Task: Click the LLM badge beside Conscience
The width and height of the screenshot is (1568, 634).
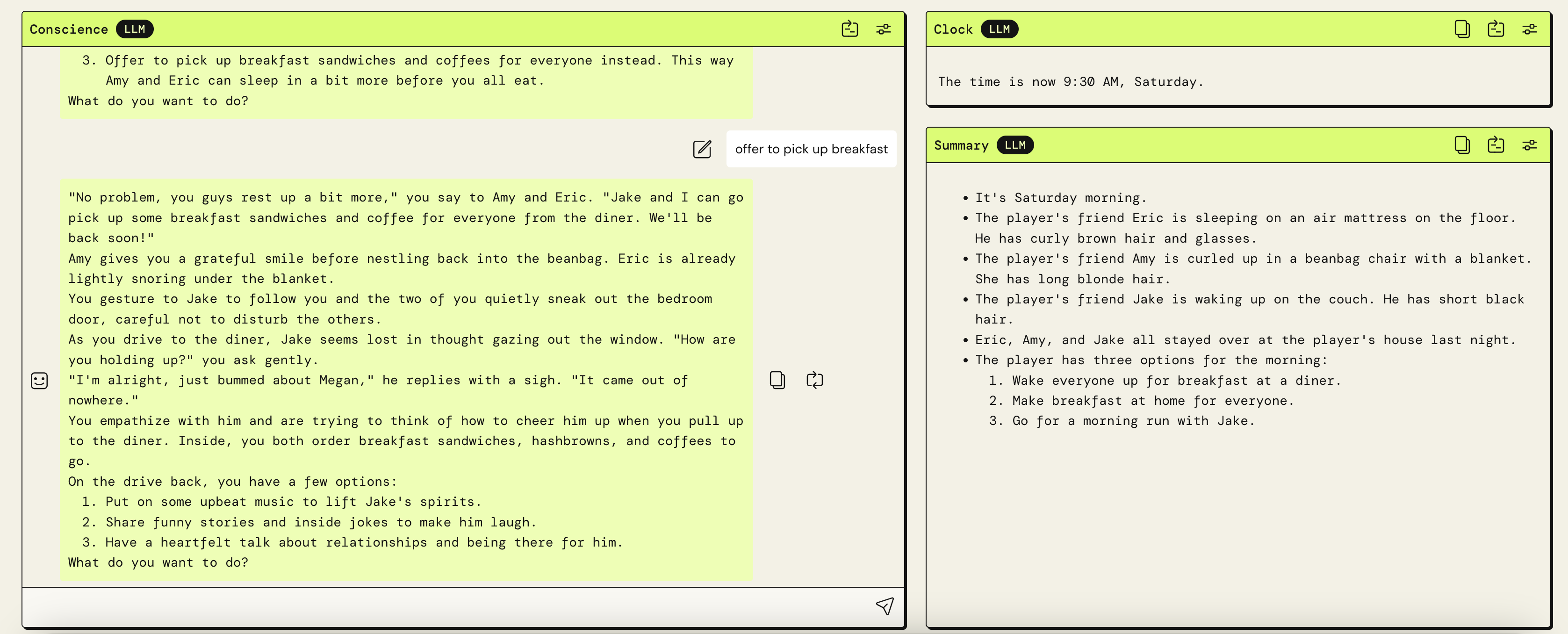Action: [x=135, y=29]
